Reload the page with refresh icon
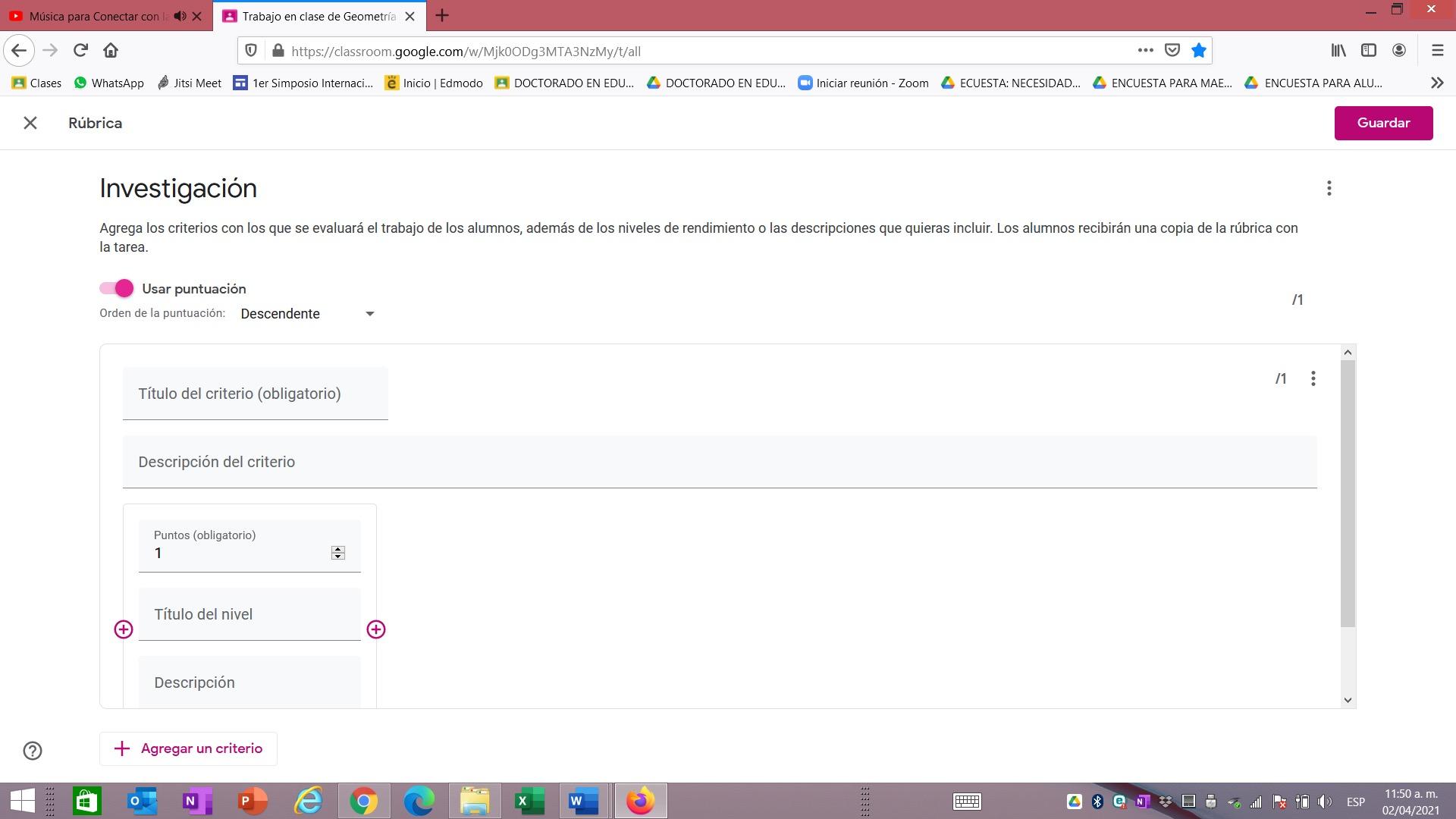This screenshot has width=1456, height=819. (x=80, y=51)
